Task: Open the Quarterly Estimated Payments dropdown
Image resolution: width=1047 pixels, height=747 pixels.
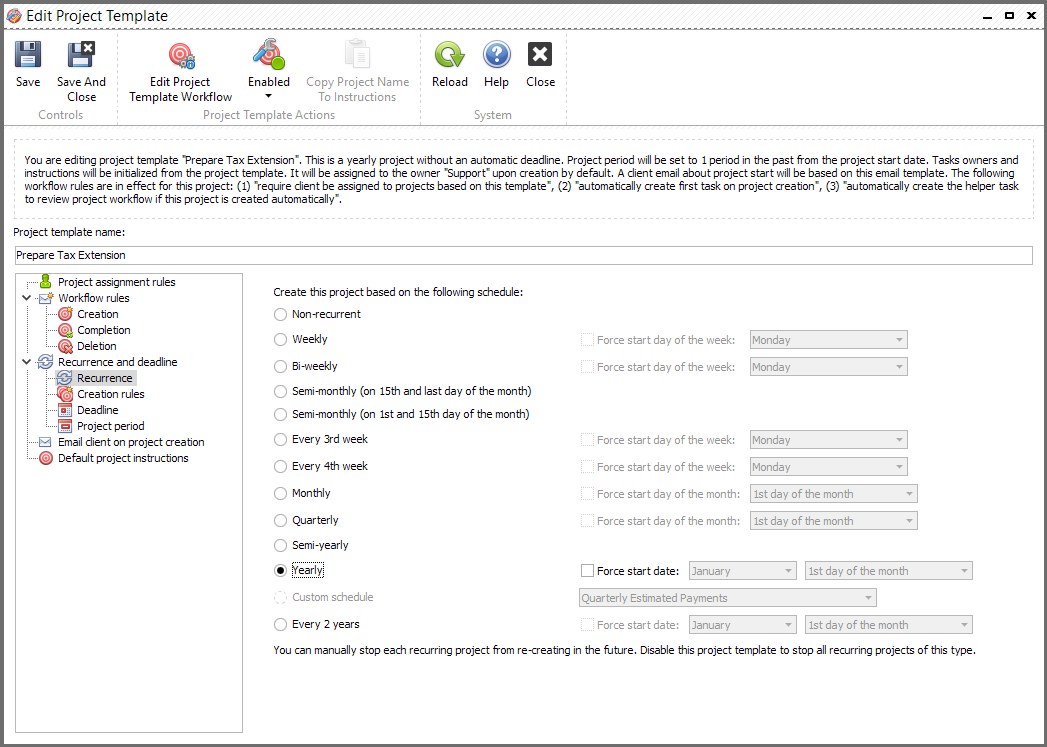Action: pos(728,598)
